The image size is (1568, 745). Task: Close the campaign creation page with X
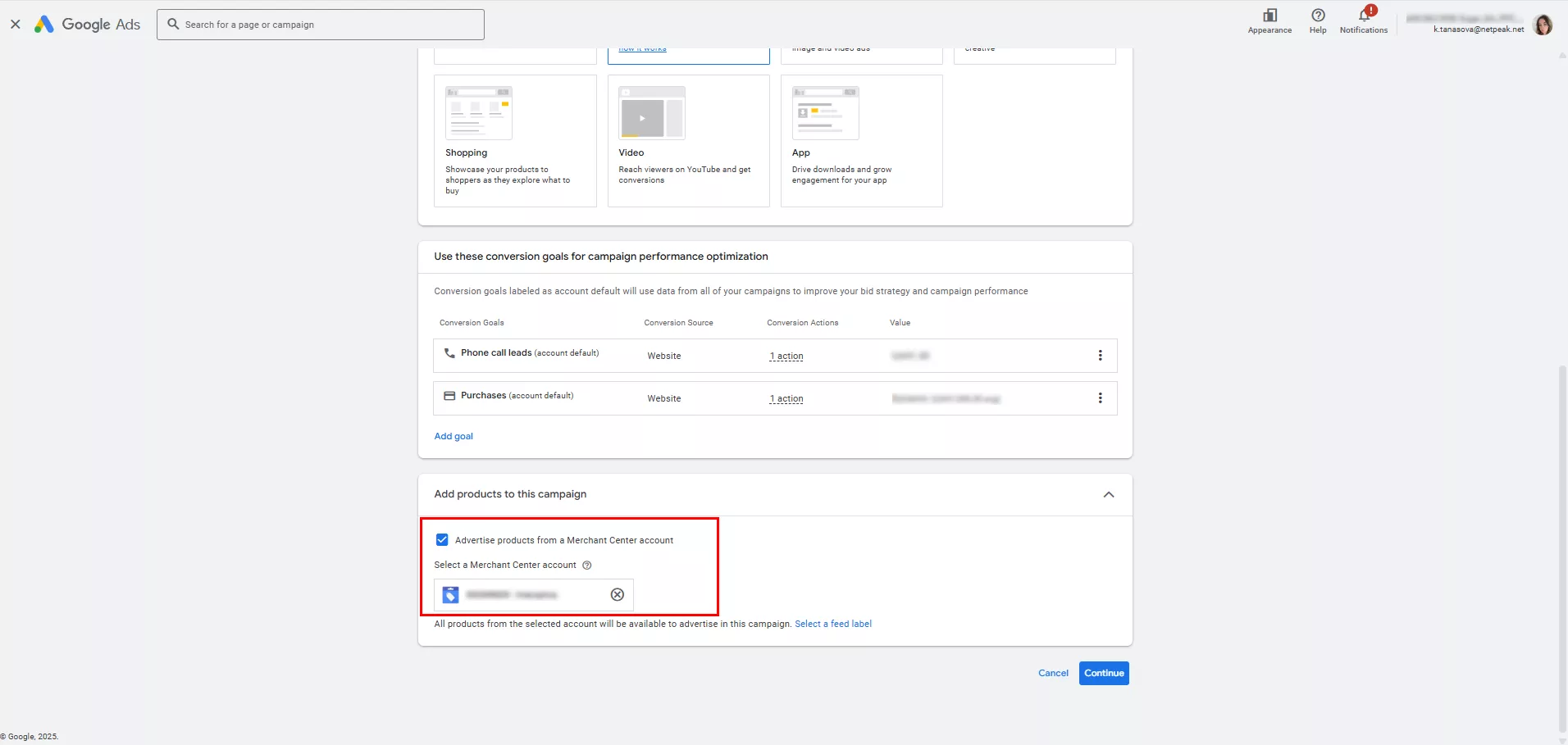pos(16,25)
